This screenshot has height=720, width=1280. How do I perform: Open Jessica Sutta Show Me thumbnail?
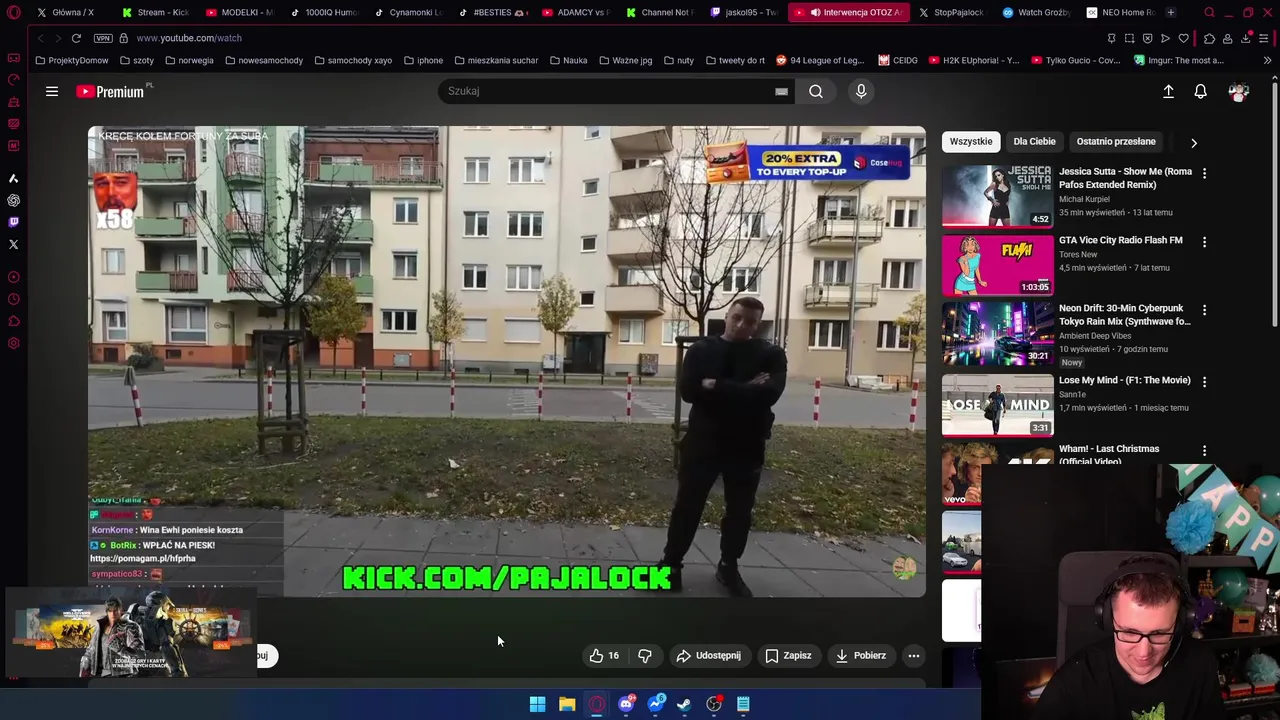pyautogui.click(x=997, y=196)
